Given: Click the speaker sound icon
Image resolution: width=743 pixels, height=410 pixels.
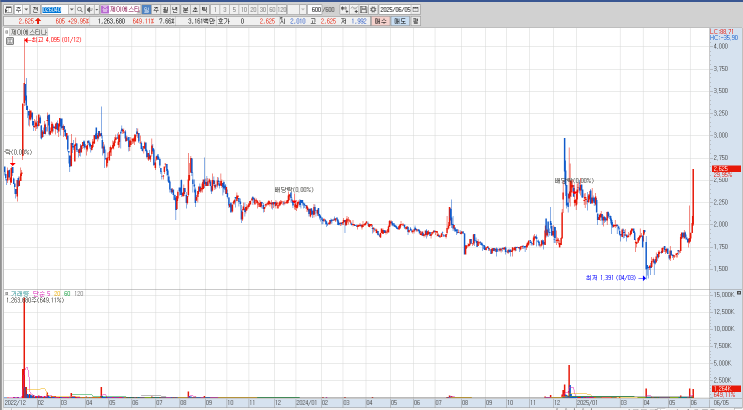Looking at the screenshot, I should [90, 9].
